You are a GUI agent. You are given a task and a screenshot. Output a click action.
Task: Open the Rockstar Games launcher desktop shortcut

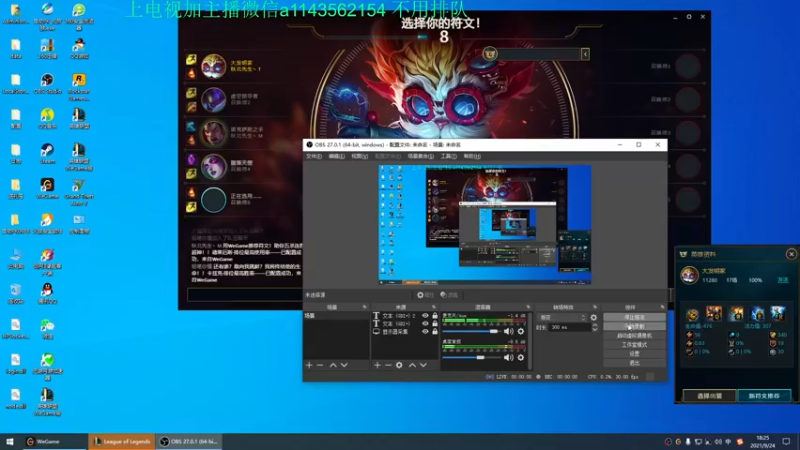click(79, 87)
